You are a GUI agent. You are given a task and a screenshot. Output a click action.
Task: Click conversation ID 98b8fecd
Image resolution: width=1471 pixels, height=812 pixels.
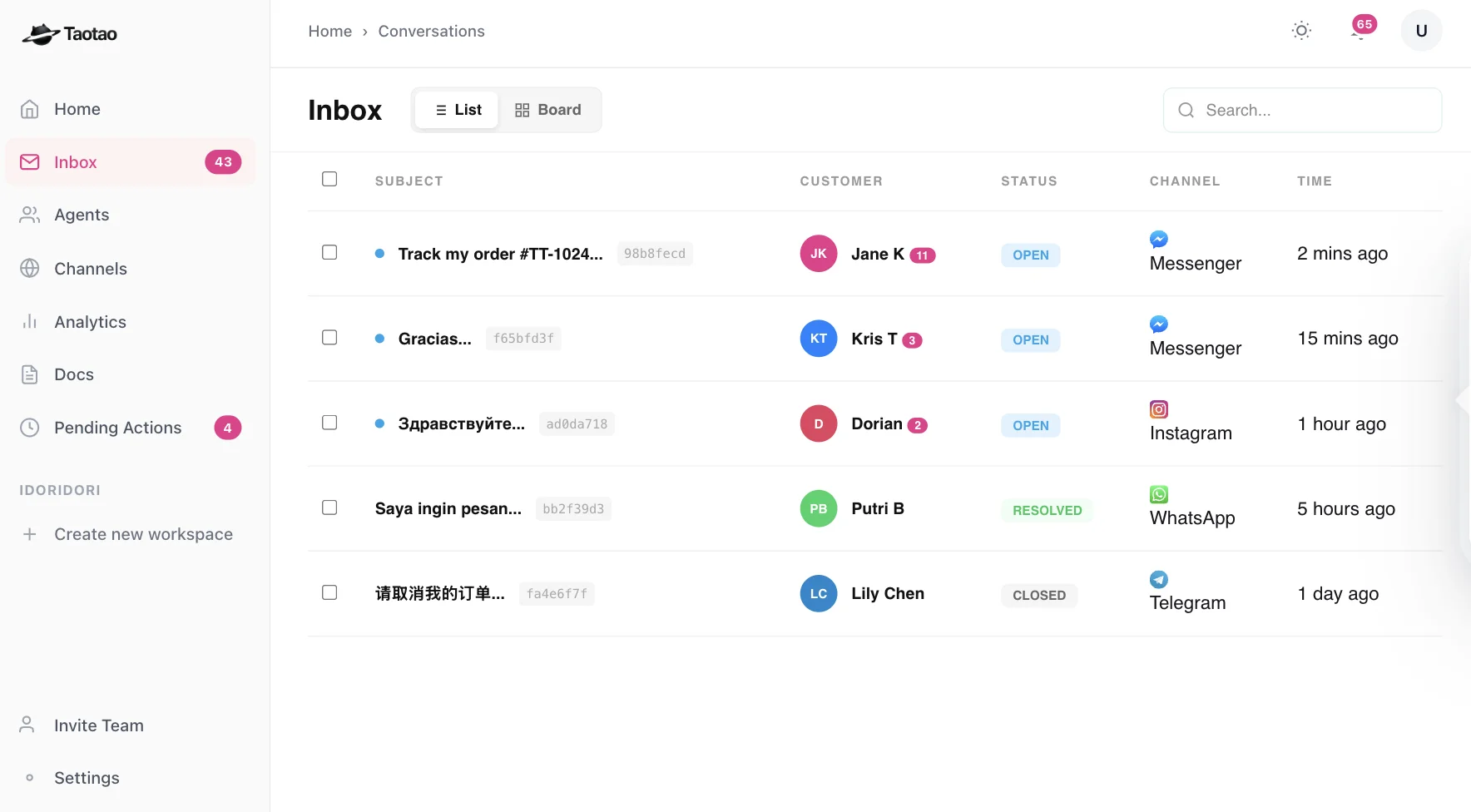tap(655, 254)
